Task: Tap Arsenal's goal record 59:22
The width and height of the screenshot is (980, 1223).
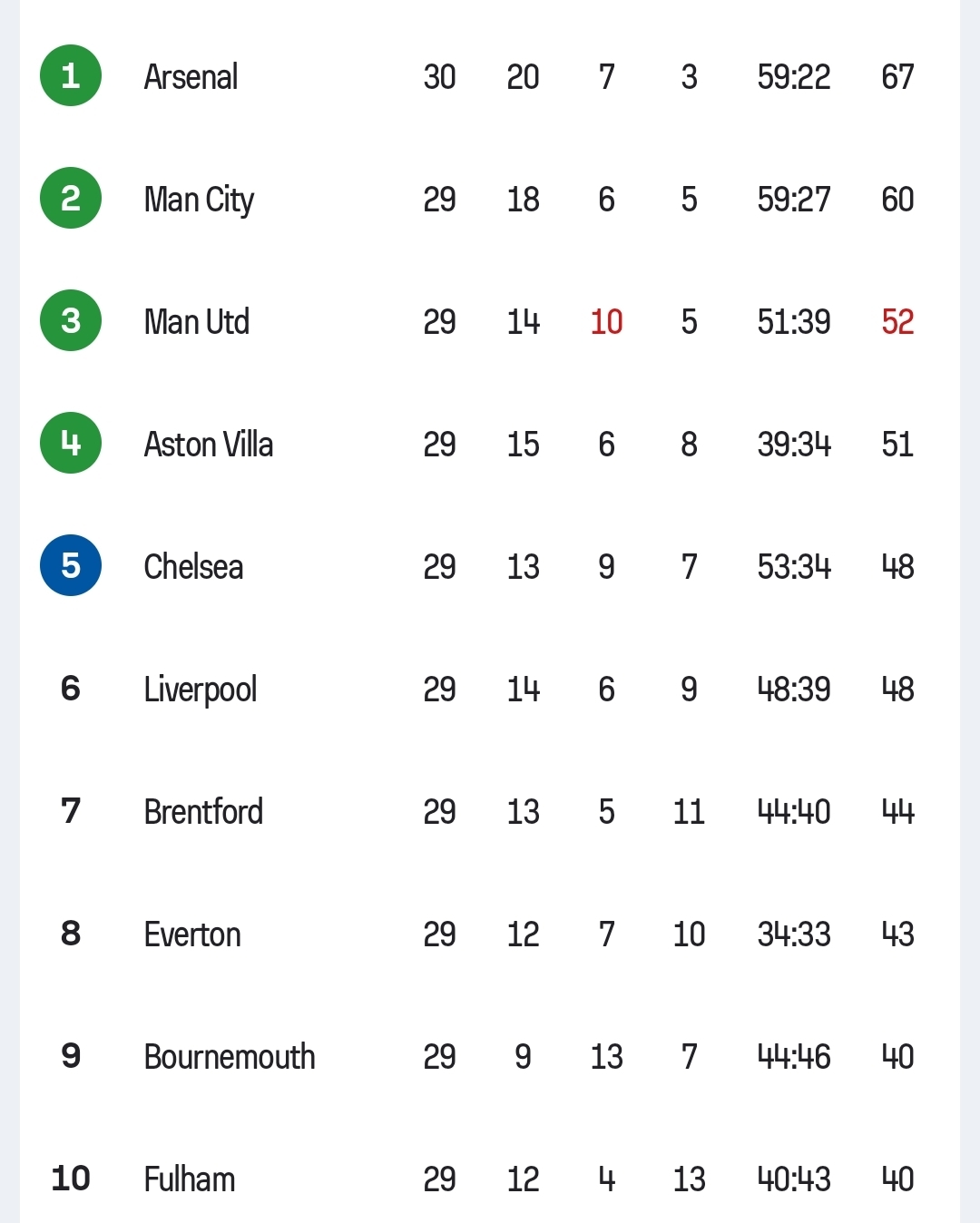Action: 793,77
